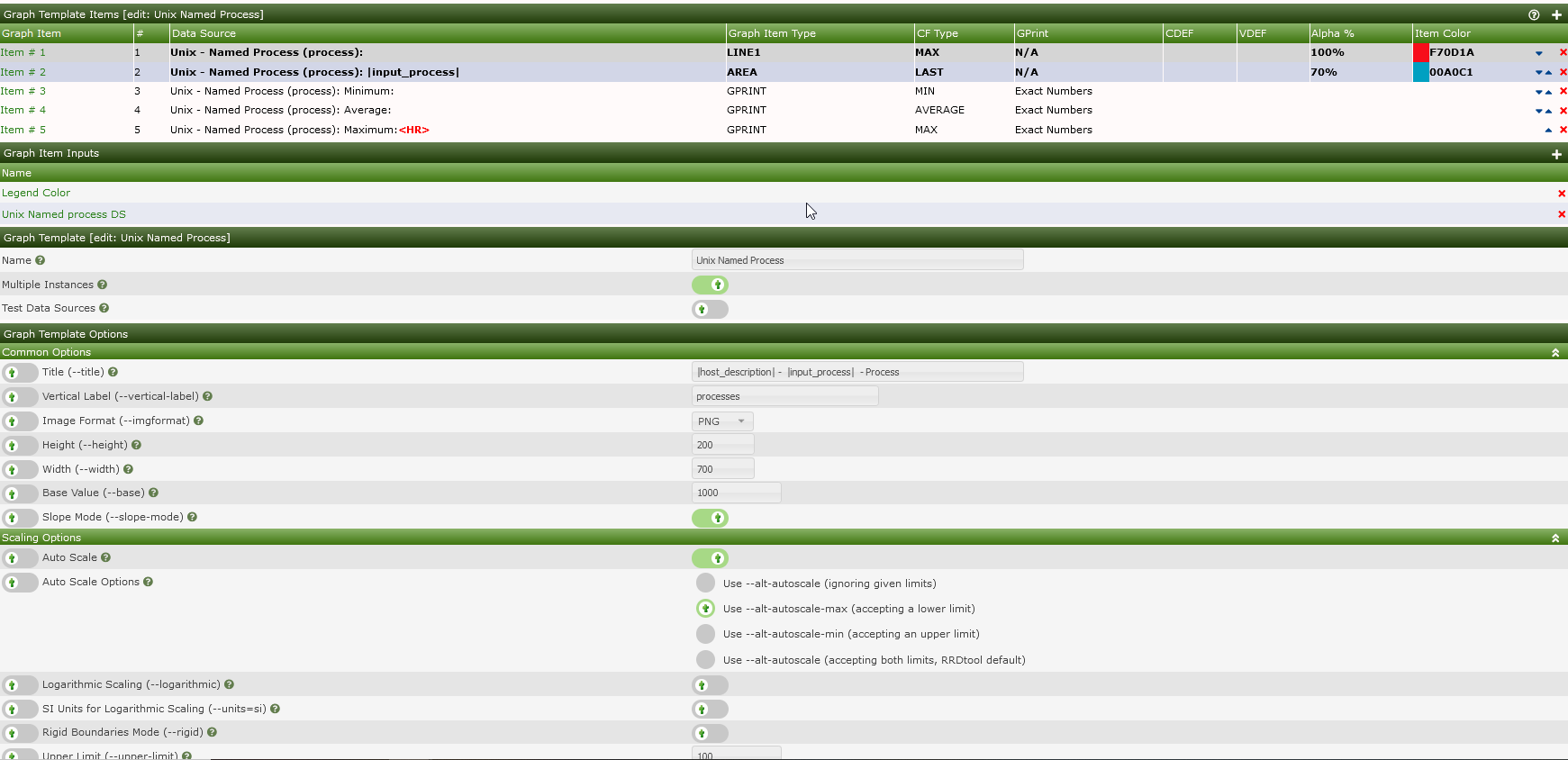
Task: Click red F70D1A color swatch
Action: 1421,52
